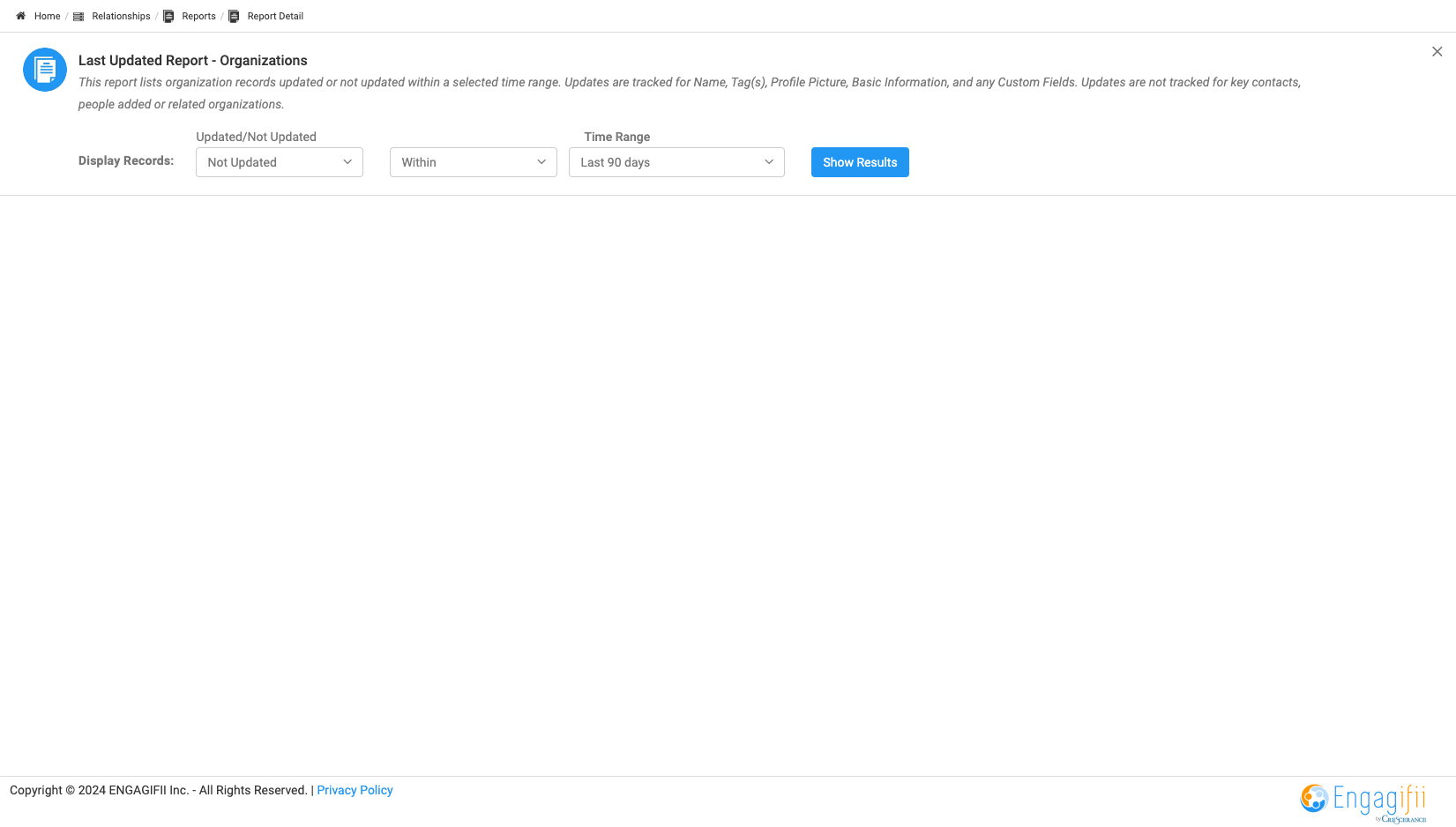Close the report detail panel
The width and height of the screenshot is (1456, 827).
[1437, 52]
